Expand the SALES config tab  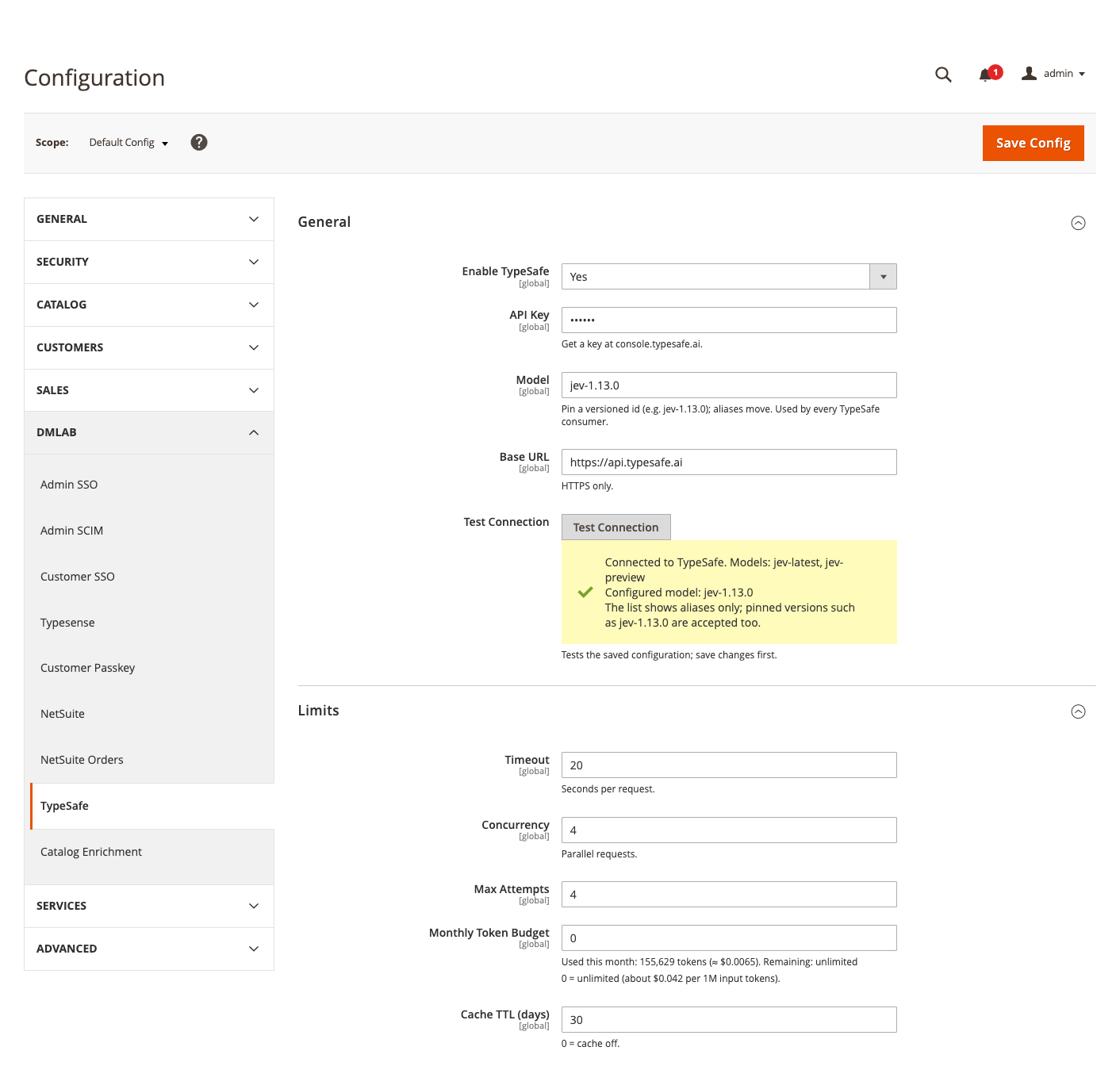click(149, 390)
